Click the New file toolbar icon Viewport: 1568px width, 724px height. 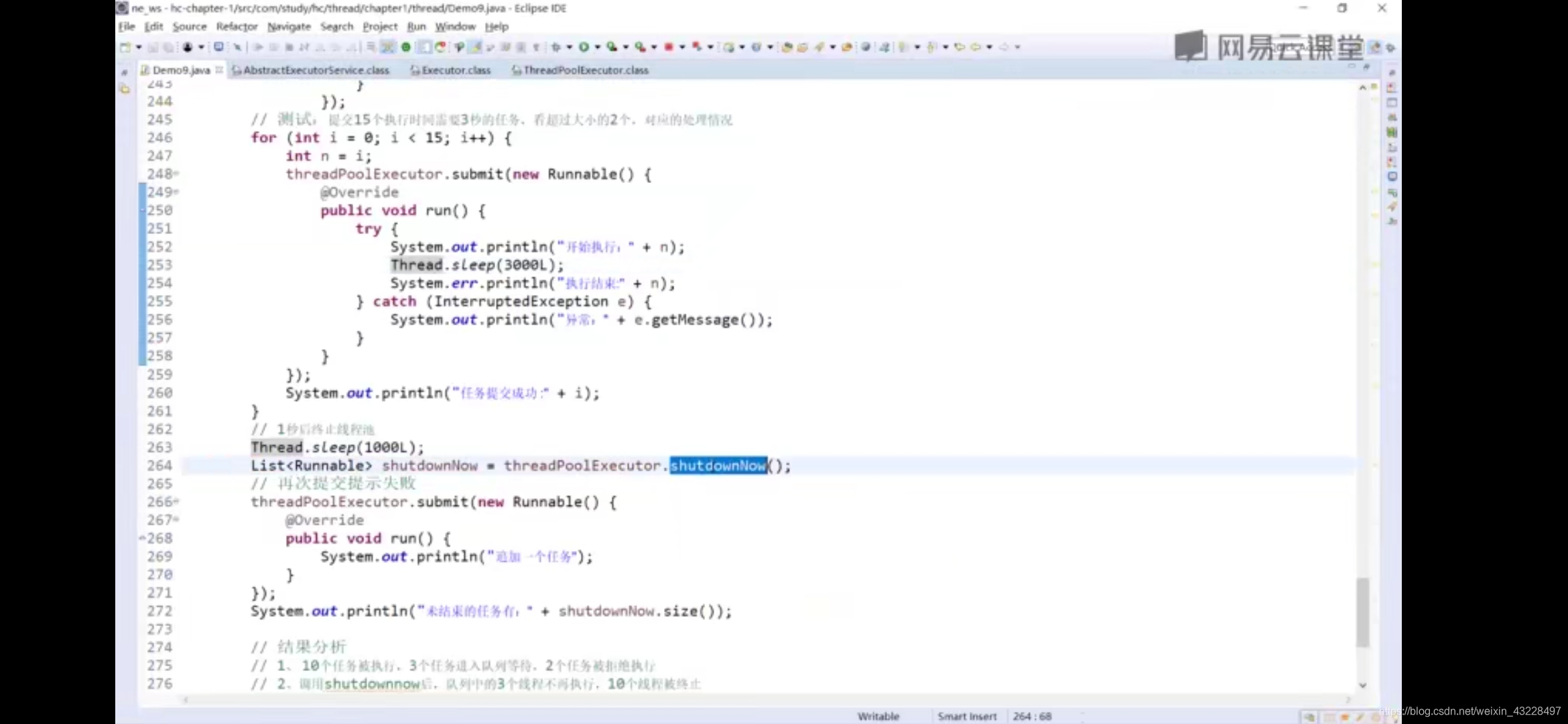click(125, 47)
